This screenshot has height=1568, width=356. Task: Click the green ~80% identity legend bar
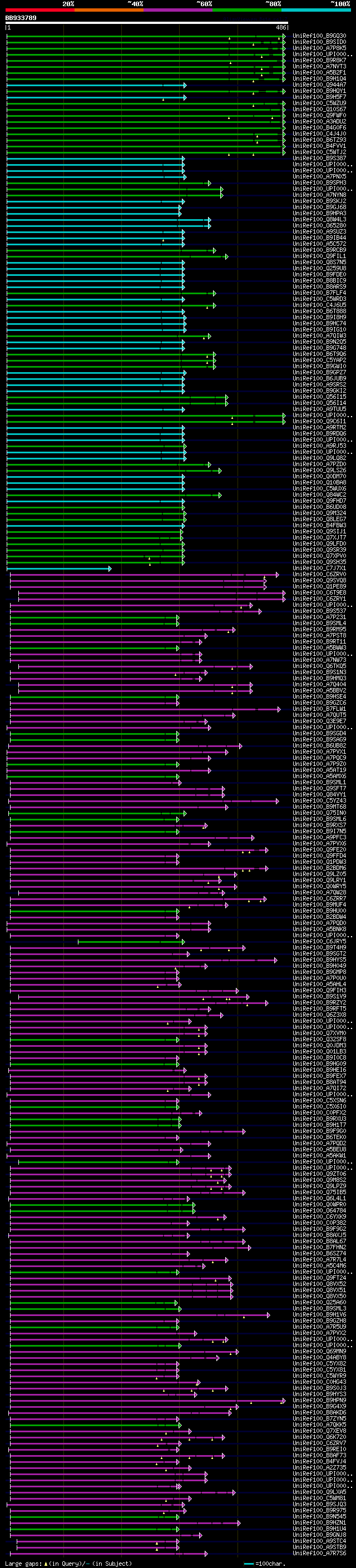coord(247,11)
